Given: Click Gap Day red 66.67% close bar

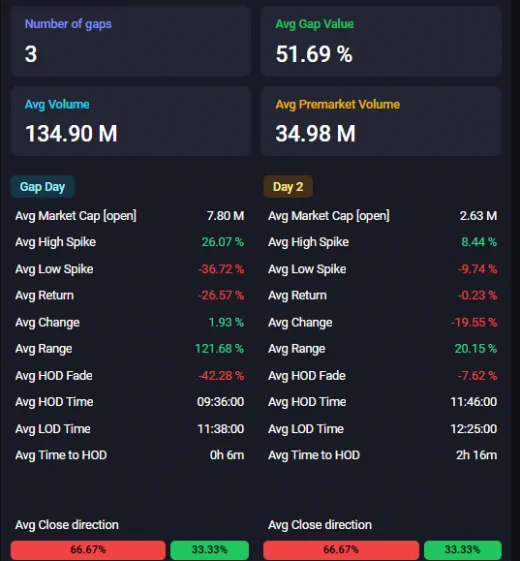Looking at the screenshot, I should pos(88,550).
